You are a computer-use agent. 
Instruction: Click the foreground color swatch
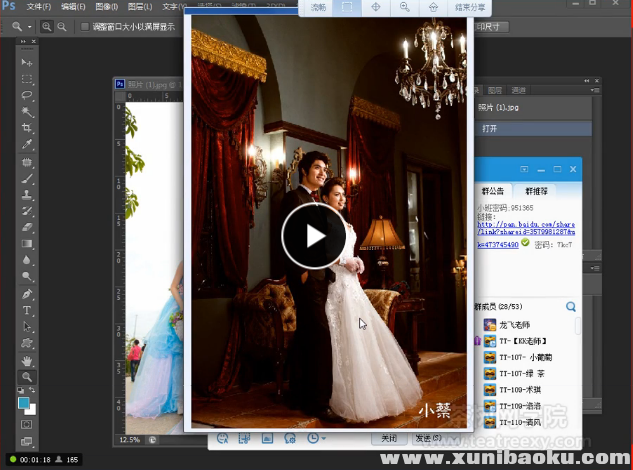[x=24, y=402]
